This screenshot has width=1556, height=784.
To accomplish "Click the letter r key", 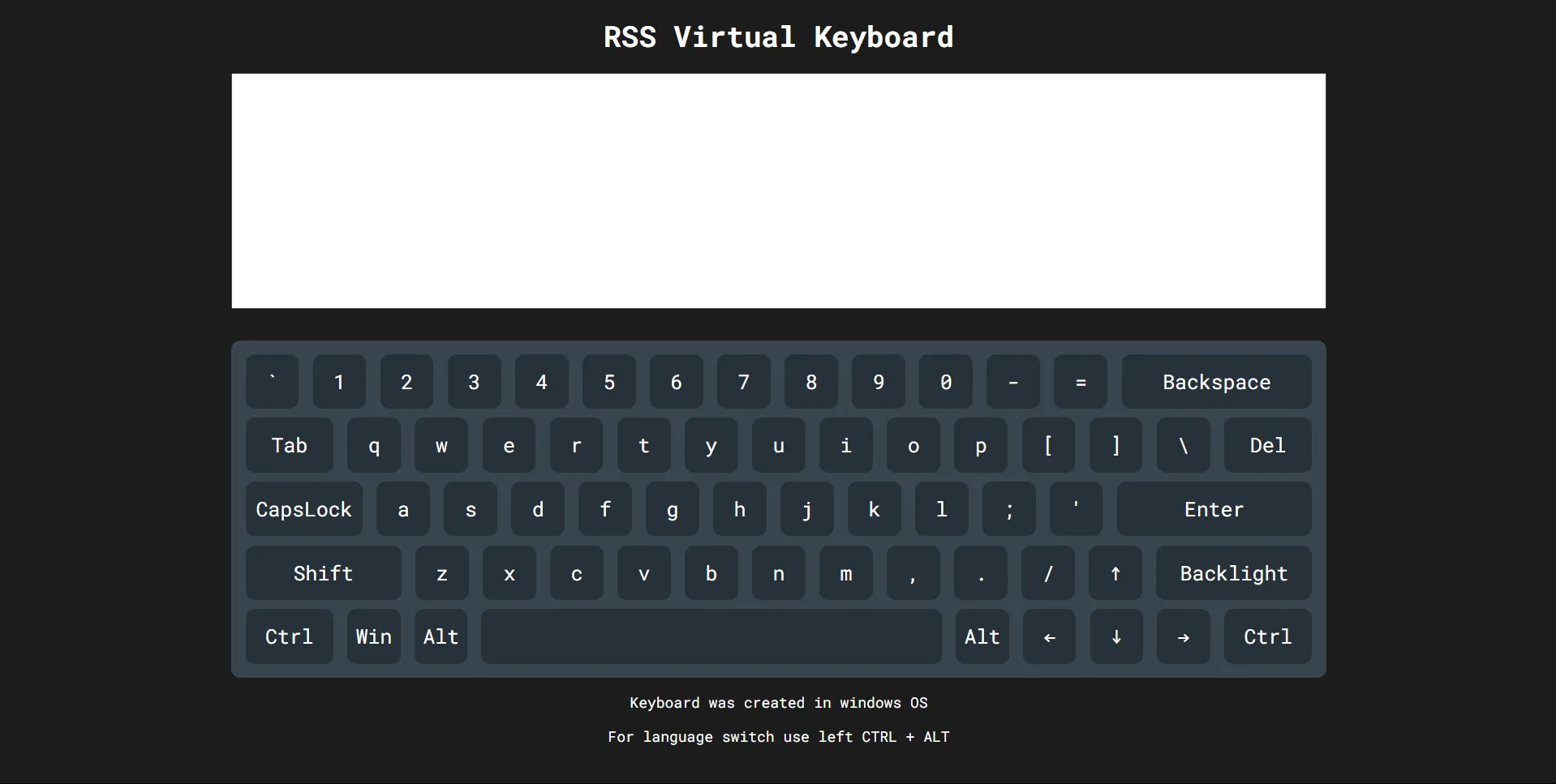I will [576, 445].
